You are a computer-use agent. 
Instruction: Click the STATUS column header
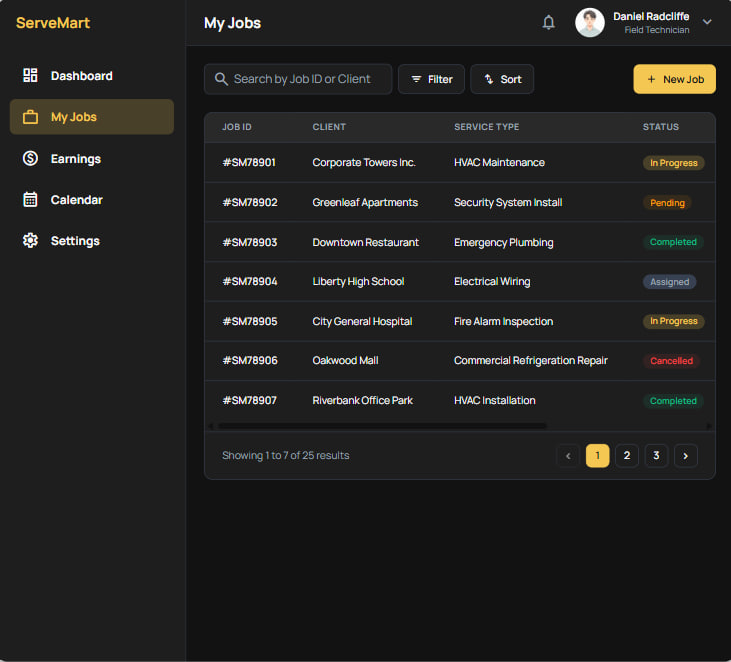(661, 127)
